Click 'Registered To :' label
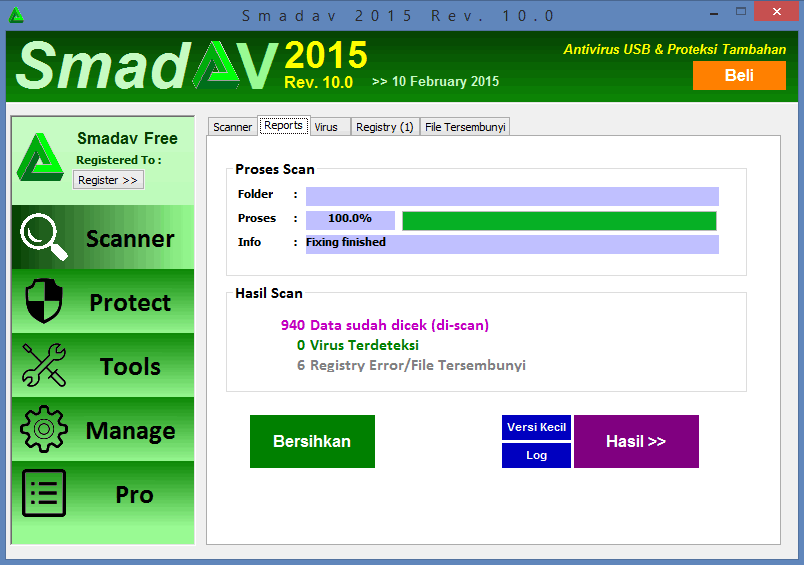The width and height of the screenshot is (804, 565). [119, 160]
